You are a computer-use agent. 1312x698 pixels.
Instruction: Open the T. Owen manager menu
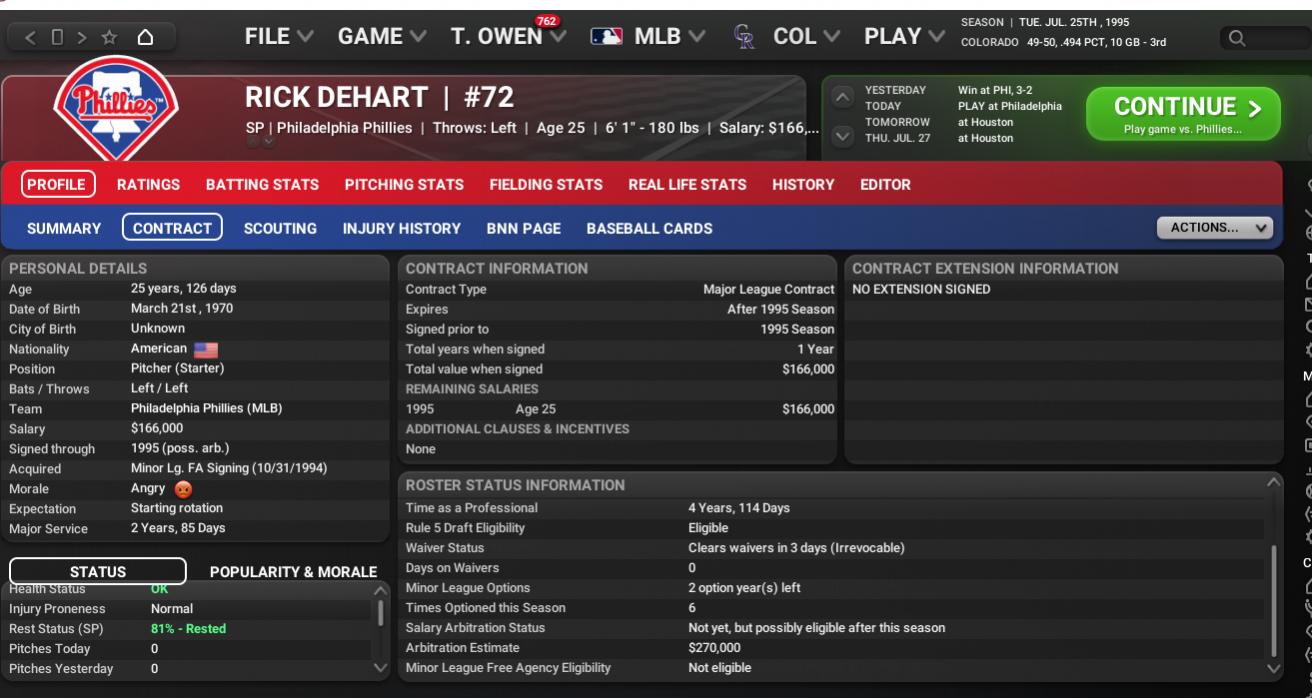pyautogui.click(x=507, y=37)
